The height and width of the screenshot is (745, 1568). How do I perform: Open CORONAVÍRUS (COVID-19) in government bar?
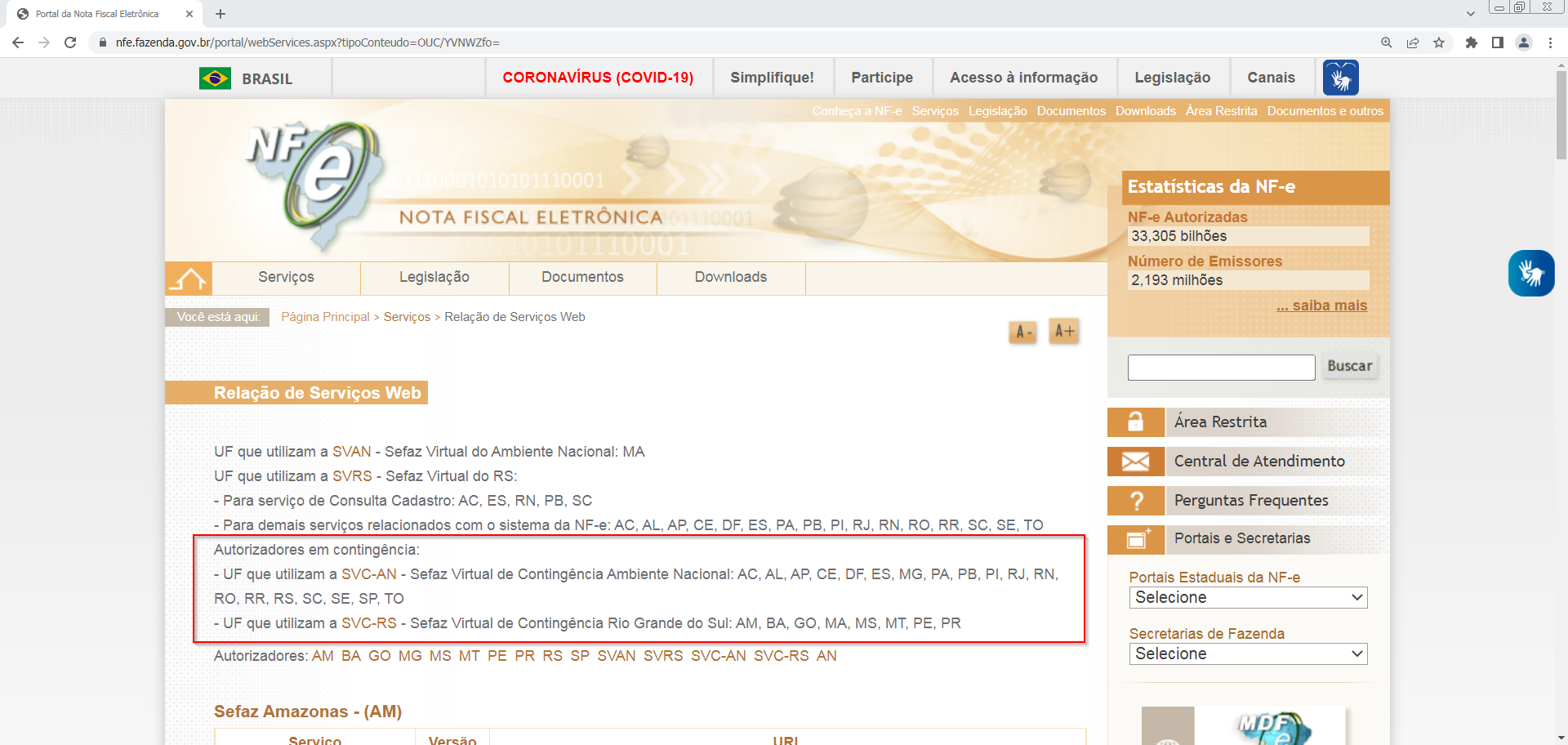pos(598,78)
